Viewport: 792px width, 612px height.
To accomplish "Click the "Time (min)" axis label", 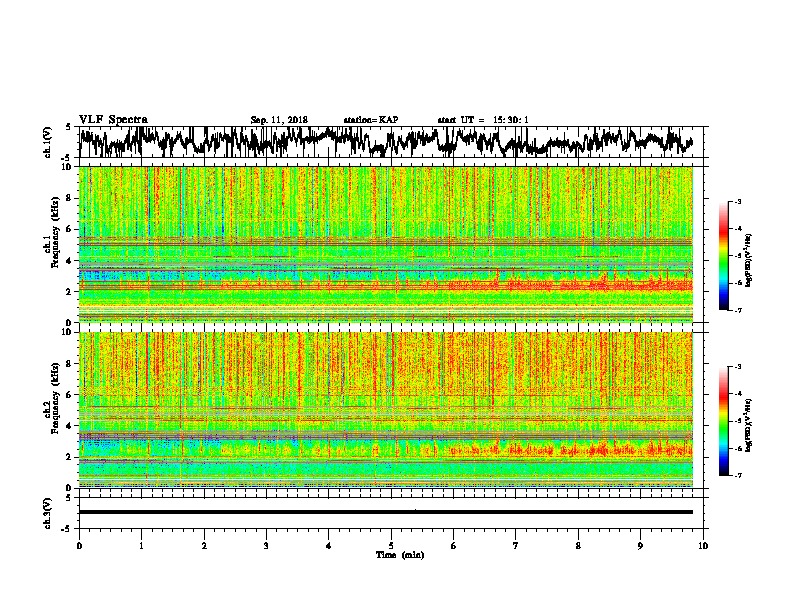I will tap(400, 555).
